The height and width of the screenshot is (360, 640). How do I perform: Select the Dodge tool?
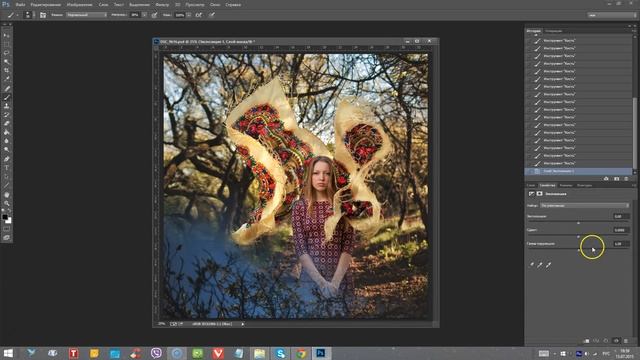click(x=7, y=150)
